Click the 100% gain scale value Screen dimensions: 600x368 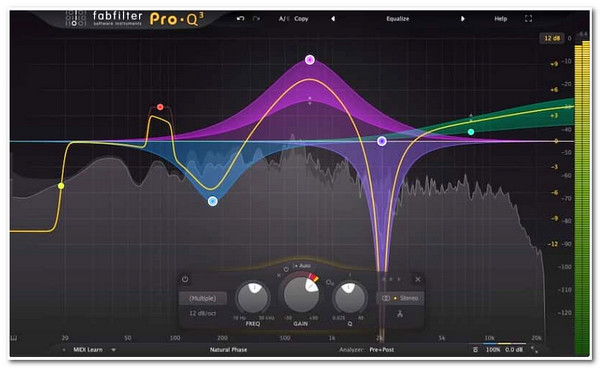tap(493, 350)
